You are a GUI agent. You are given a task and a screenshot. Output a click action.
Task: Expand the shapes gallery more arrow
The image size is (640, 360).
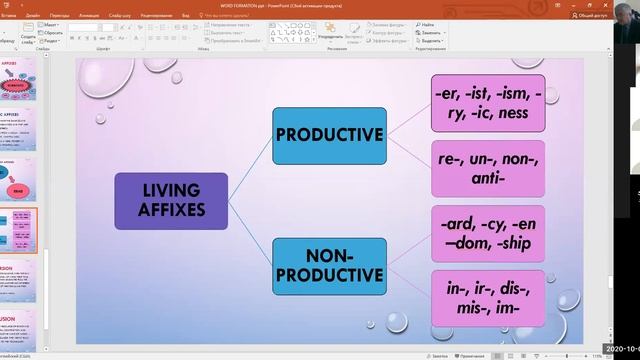coord(314,40)
